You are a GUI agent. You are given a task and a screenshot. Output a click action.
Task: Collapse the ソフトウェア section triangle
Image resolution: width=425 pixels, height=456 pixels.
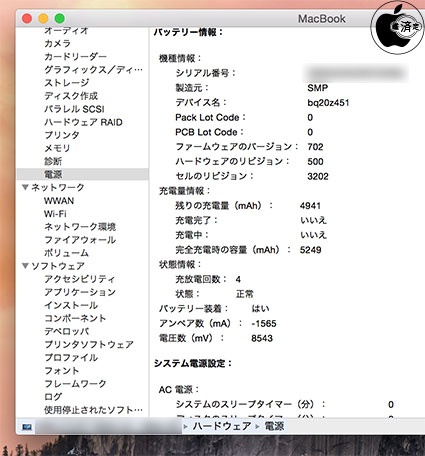25,266
